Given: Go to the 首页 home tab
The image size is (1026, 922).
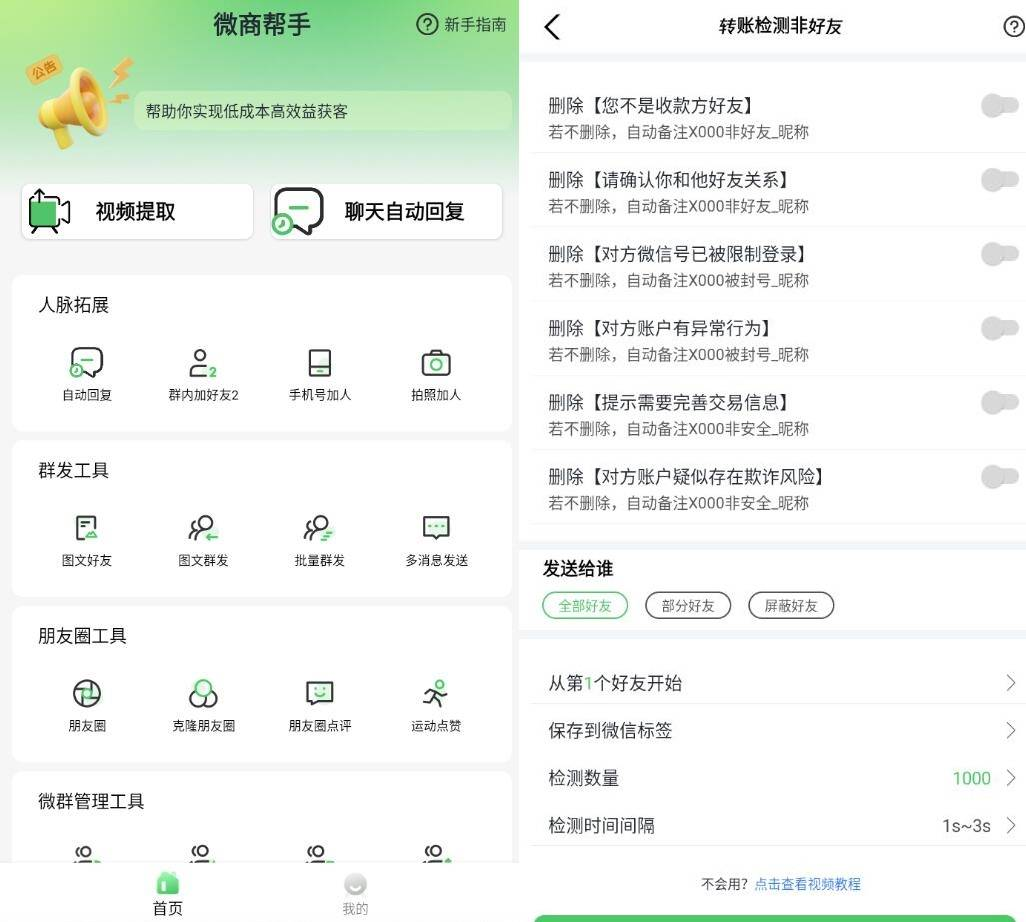Looking at the screenshot, I should click(x=168, y=893).
